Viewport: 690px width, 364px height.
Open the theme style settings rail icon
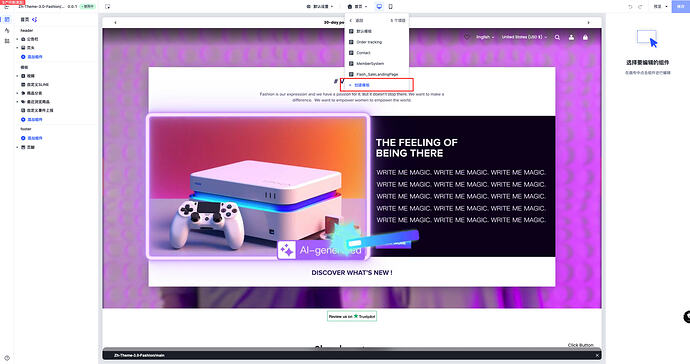click(7, 30)
